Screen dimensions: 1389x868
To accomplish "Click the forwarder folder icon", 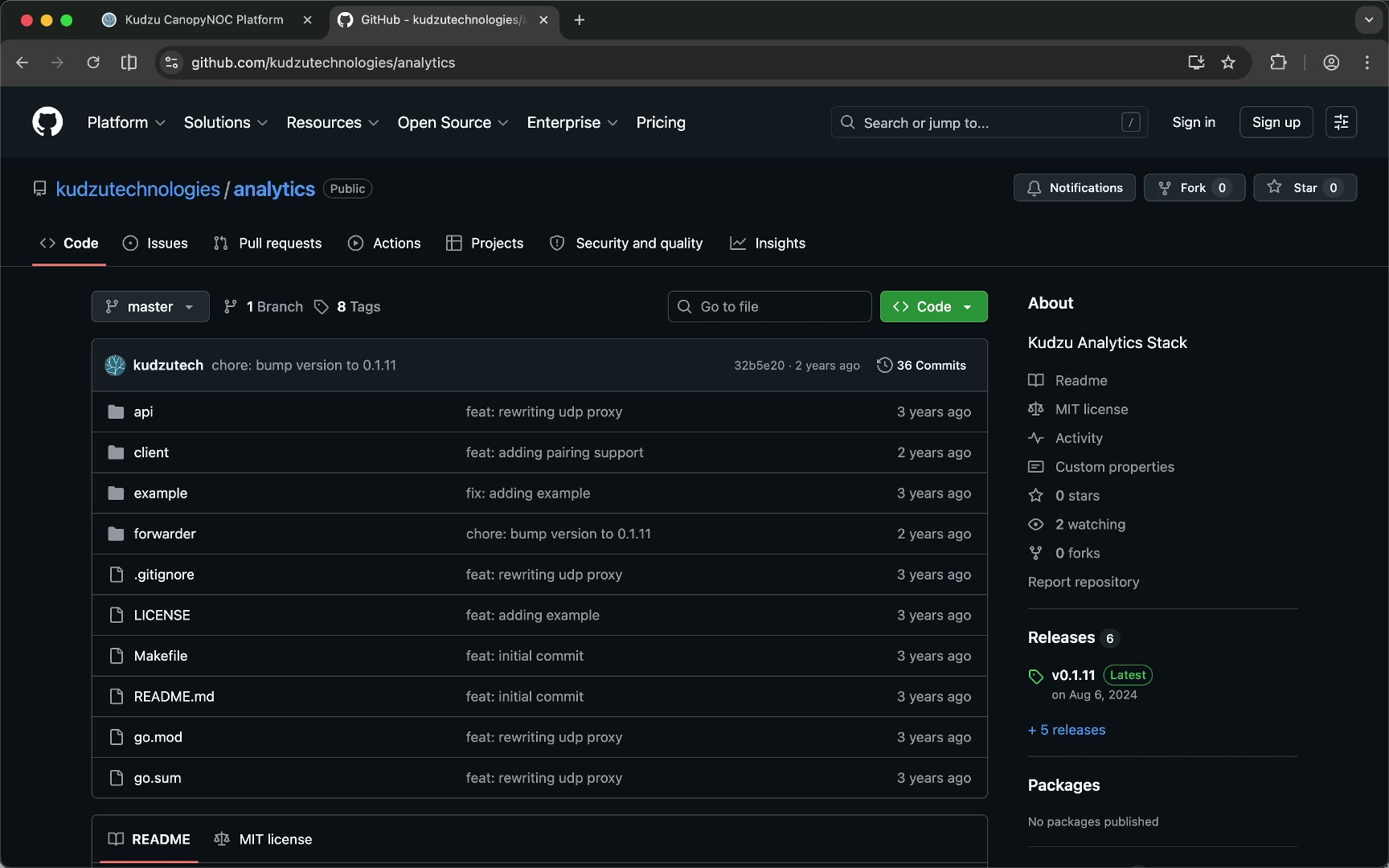I will pyautogui.click(x=116, y=534).
